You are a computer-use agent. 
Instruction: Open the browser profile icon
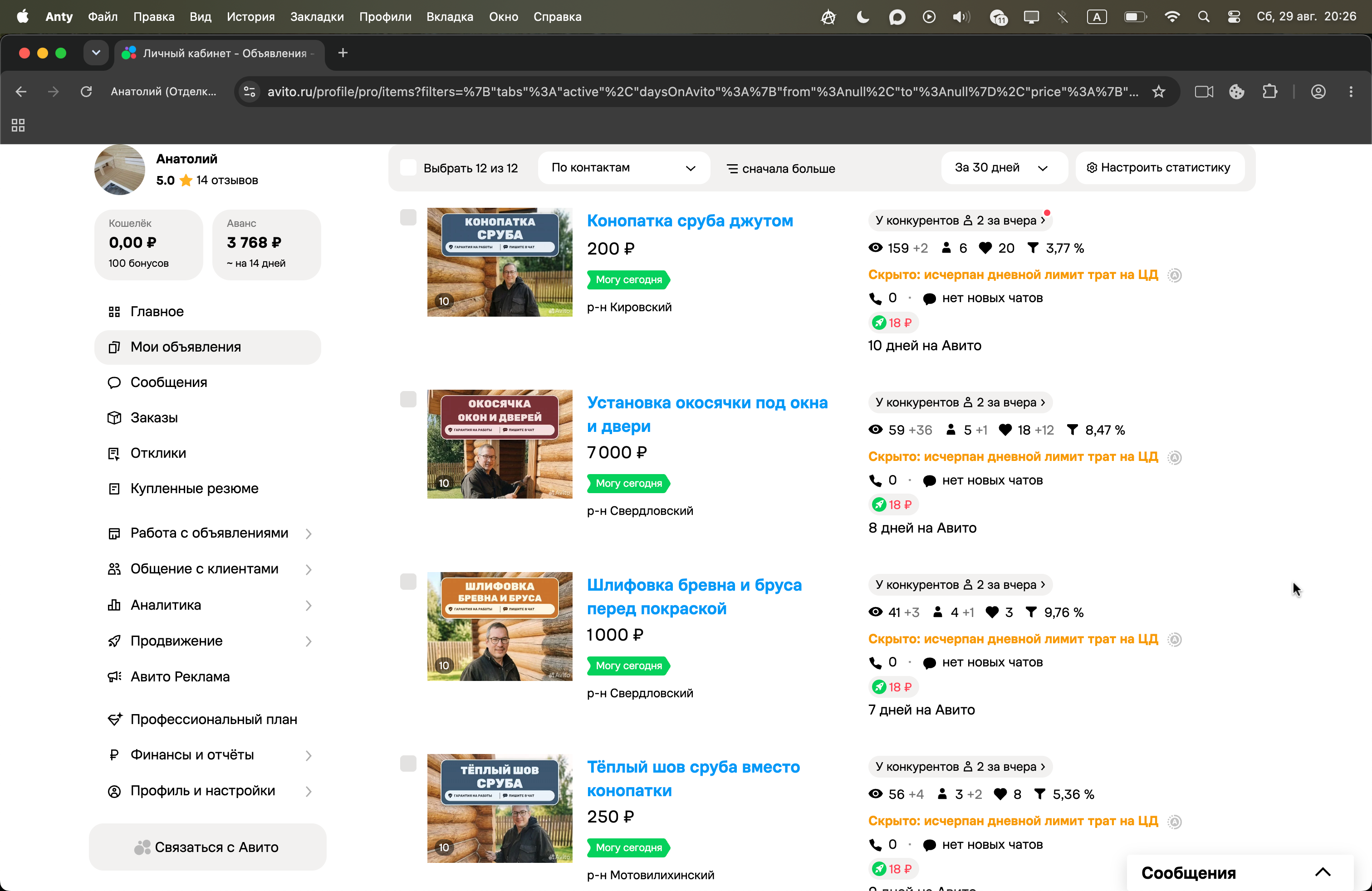pyautogui.click(x=1318, y=92)
